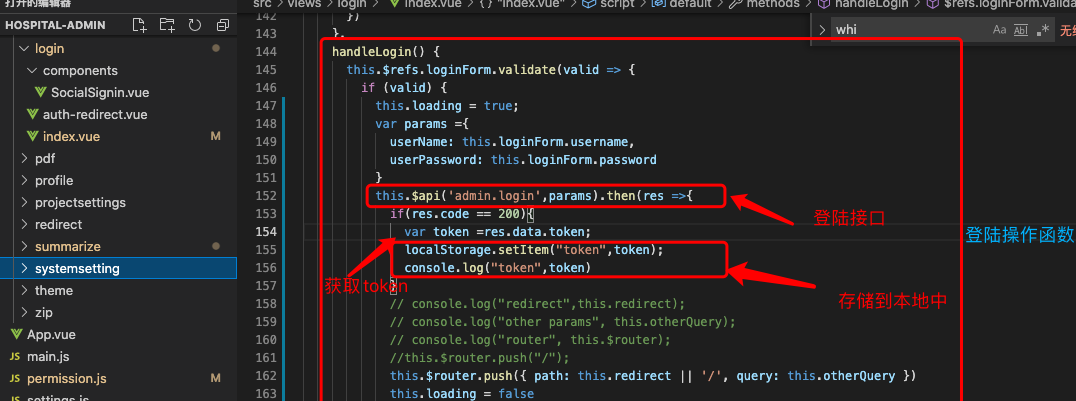Image resolution: width=1076 pixels, height=401 pixels.
Task: Click comment "//this.$router.push("/");"
Action: 480,357
